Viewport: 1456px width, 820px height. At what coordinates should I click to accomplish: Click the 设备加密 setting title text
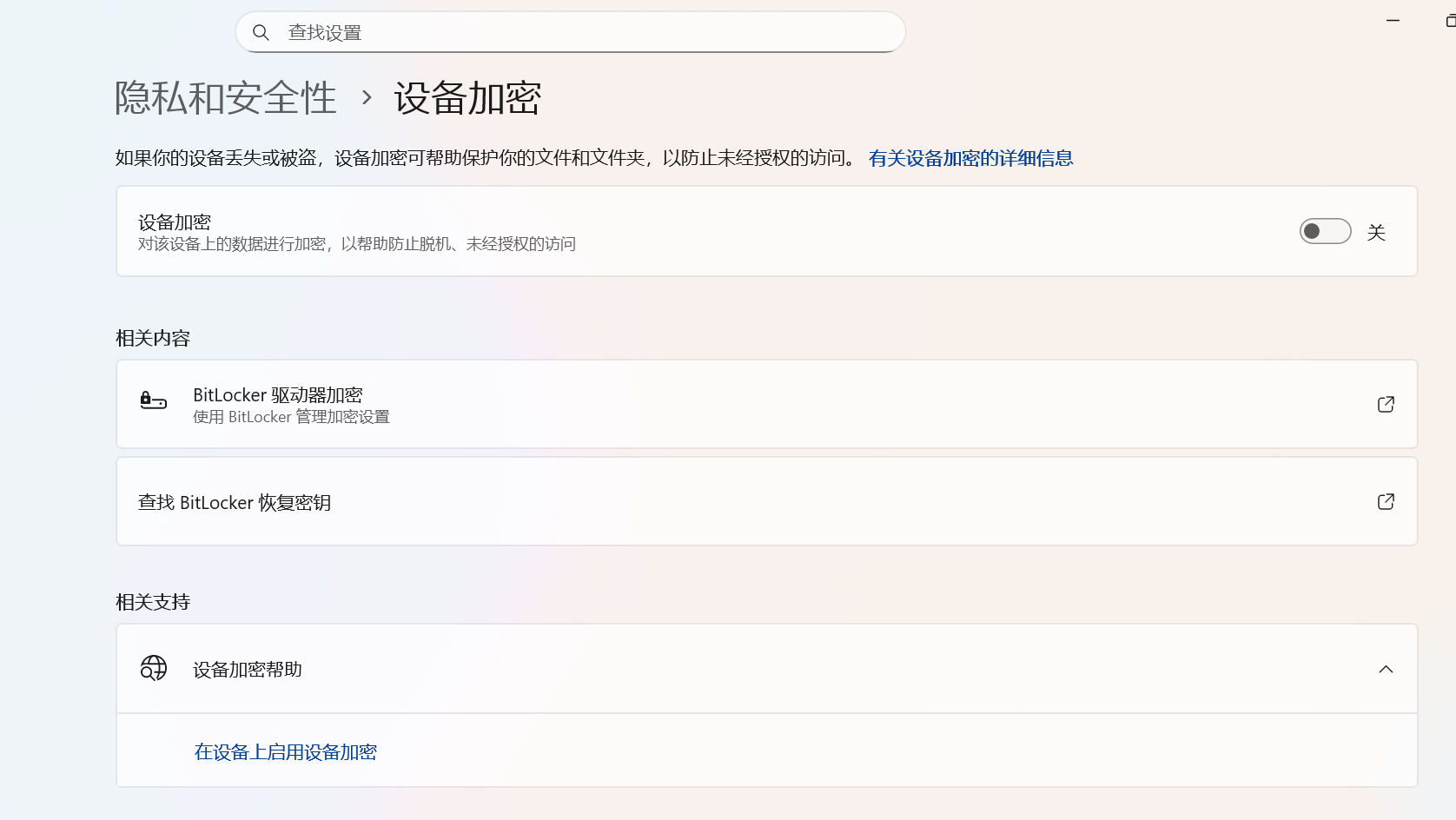[x=175, y=222]
